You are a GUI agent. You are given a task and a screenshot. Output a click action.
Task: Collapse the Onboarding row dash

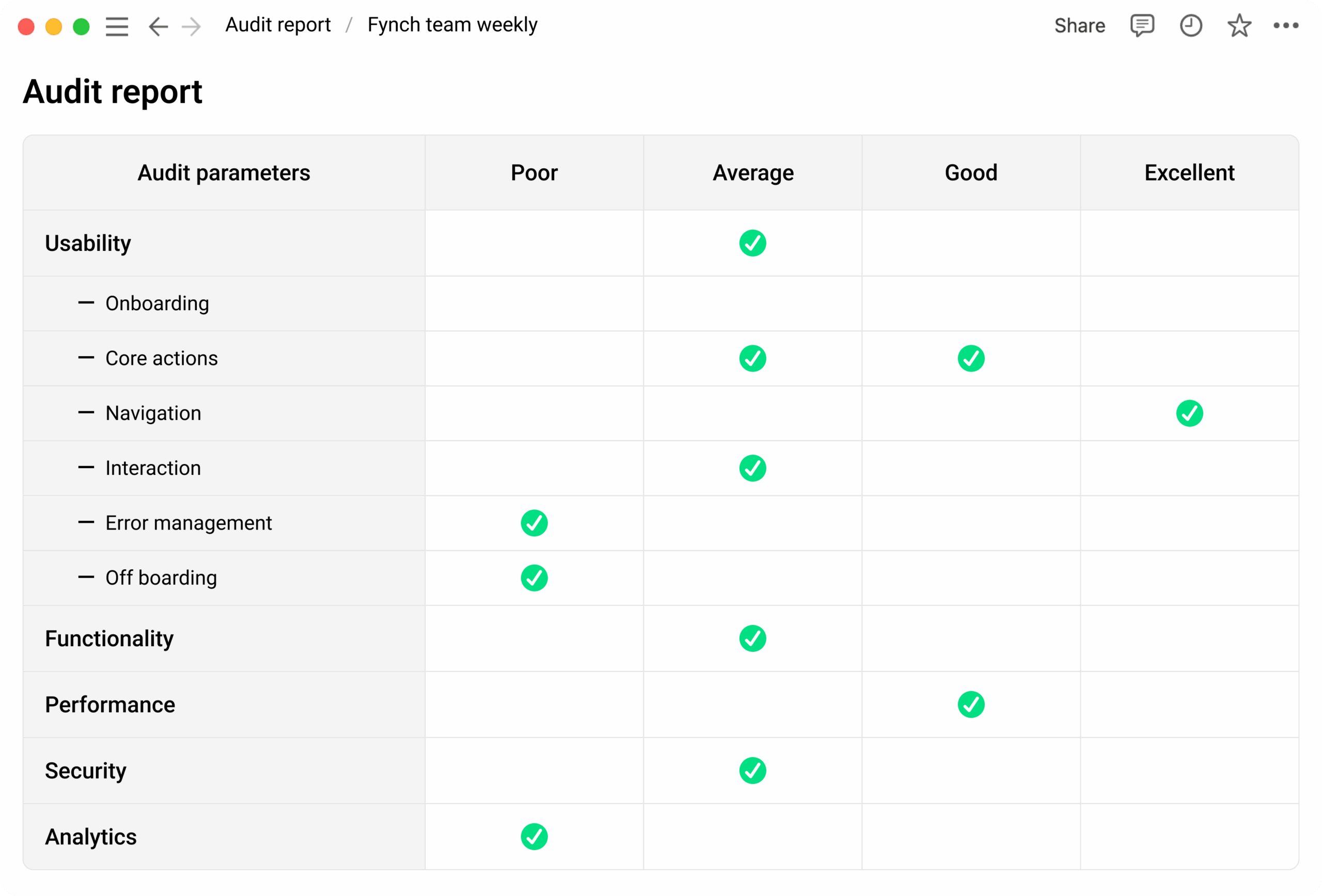pos(86,303)
